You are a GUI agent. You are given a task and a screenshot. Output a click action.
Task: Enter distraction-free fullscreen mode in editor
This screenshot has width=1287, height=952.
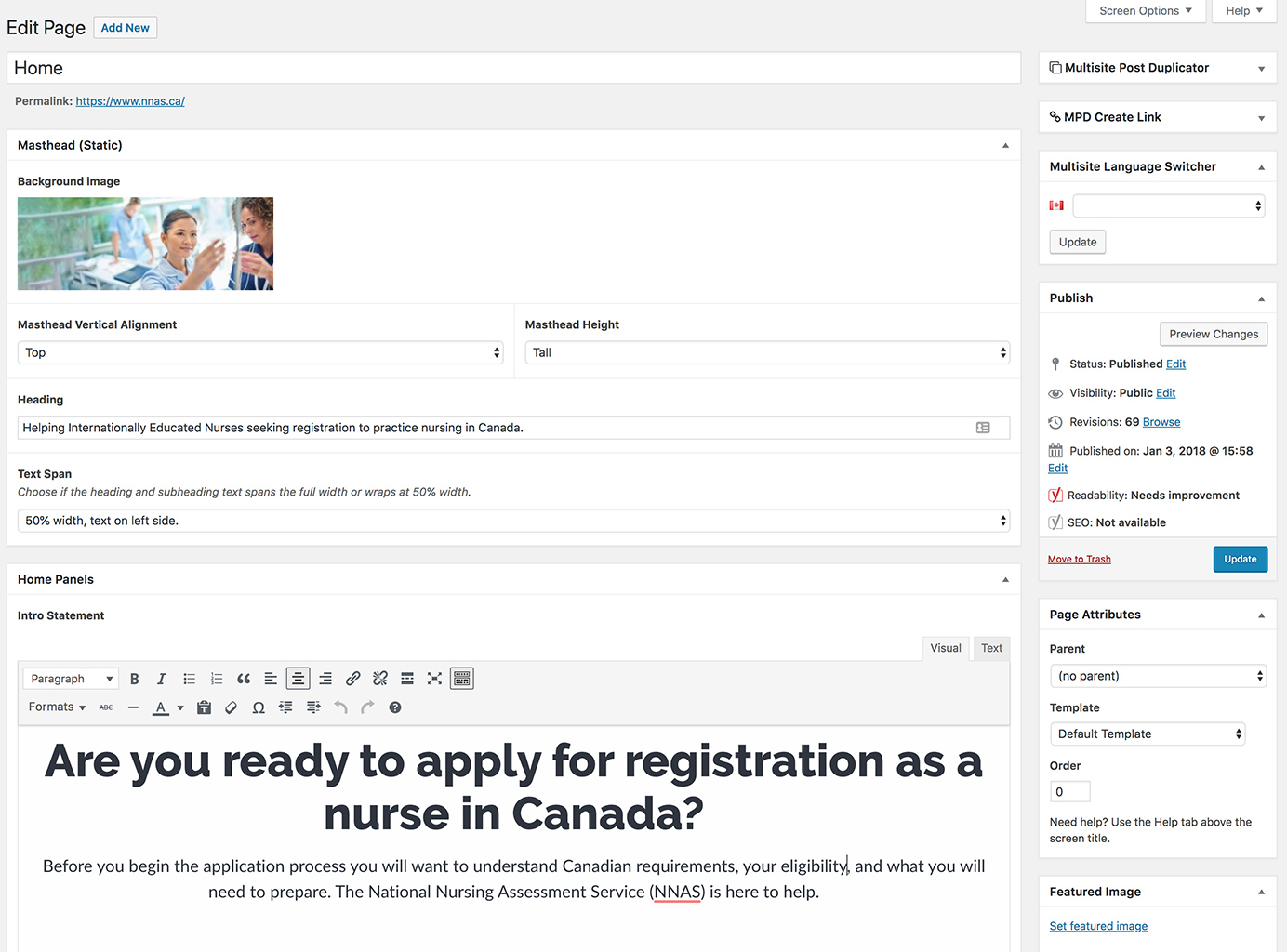[x=434, y=678]
